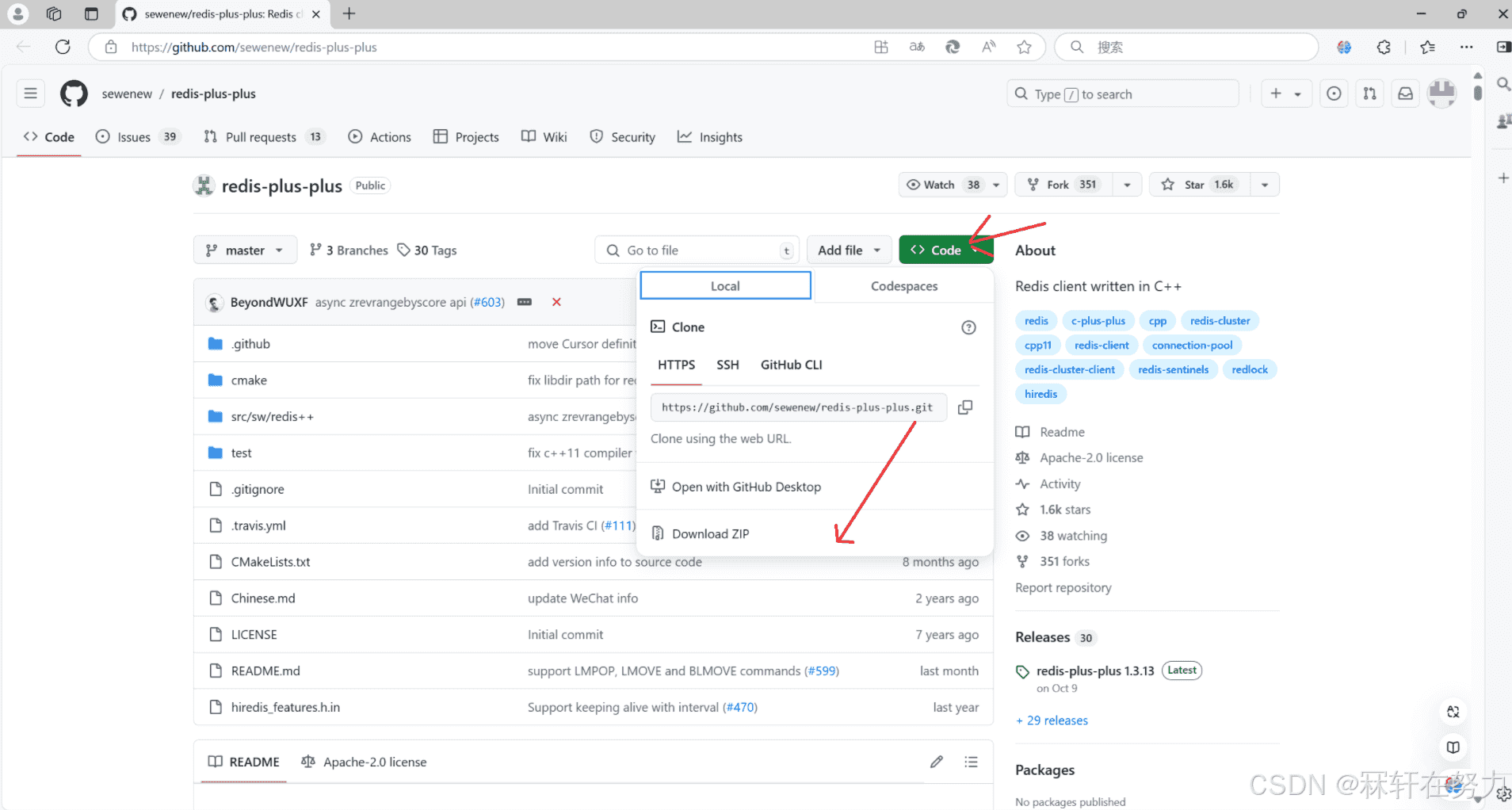Open the master branch dropdown
Screen dimensions: 1512x810
[x=245, y=250]
